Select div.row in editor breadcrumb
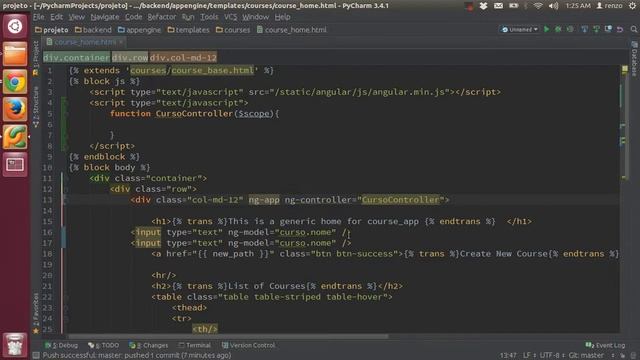 point(130,58)
